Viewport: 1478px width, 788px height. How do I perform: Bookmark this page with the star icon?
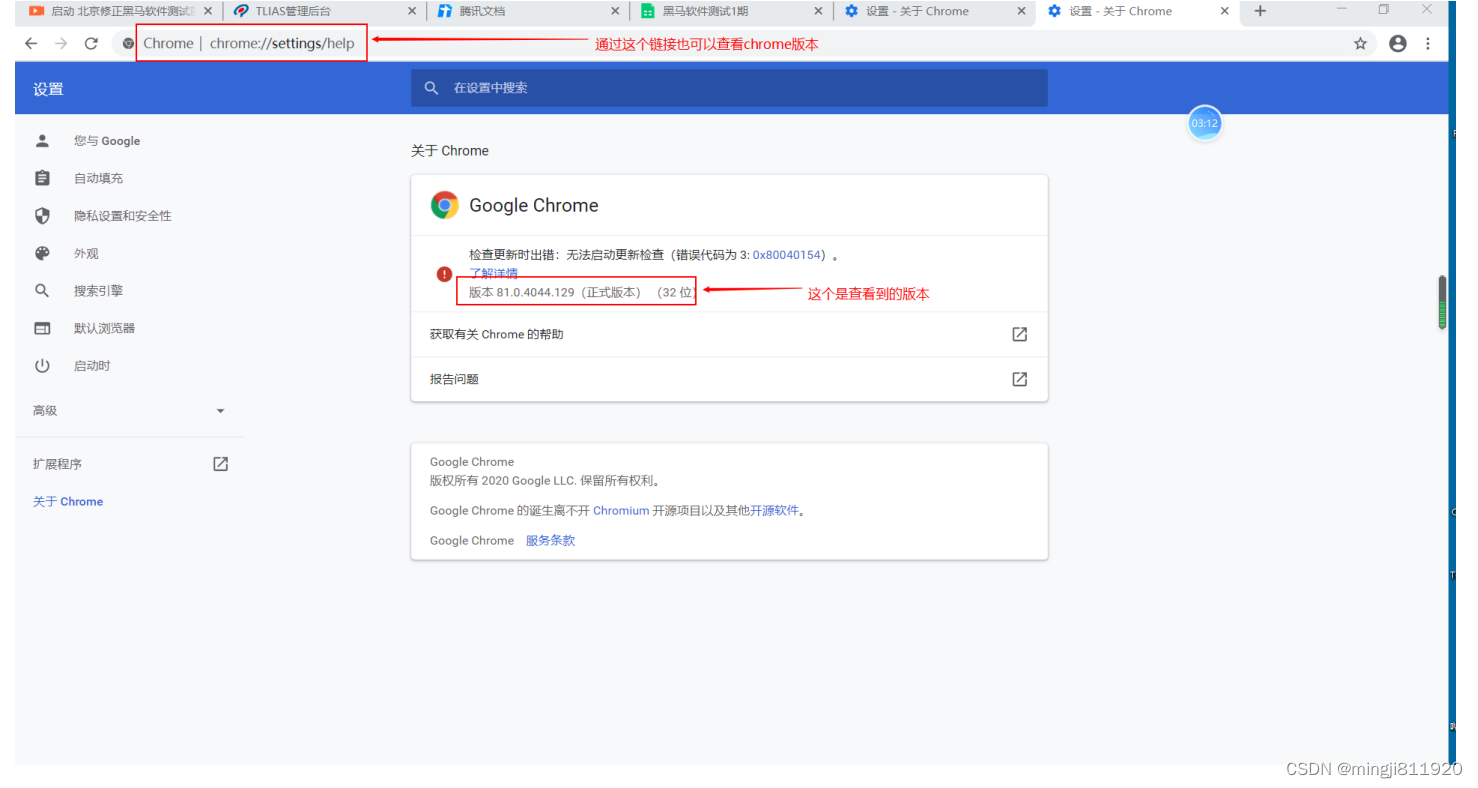(x=1360, y=43)
